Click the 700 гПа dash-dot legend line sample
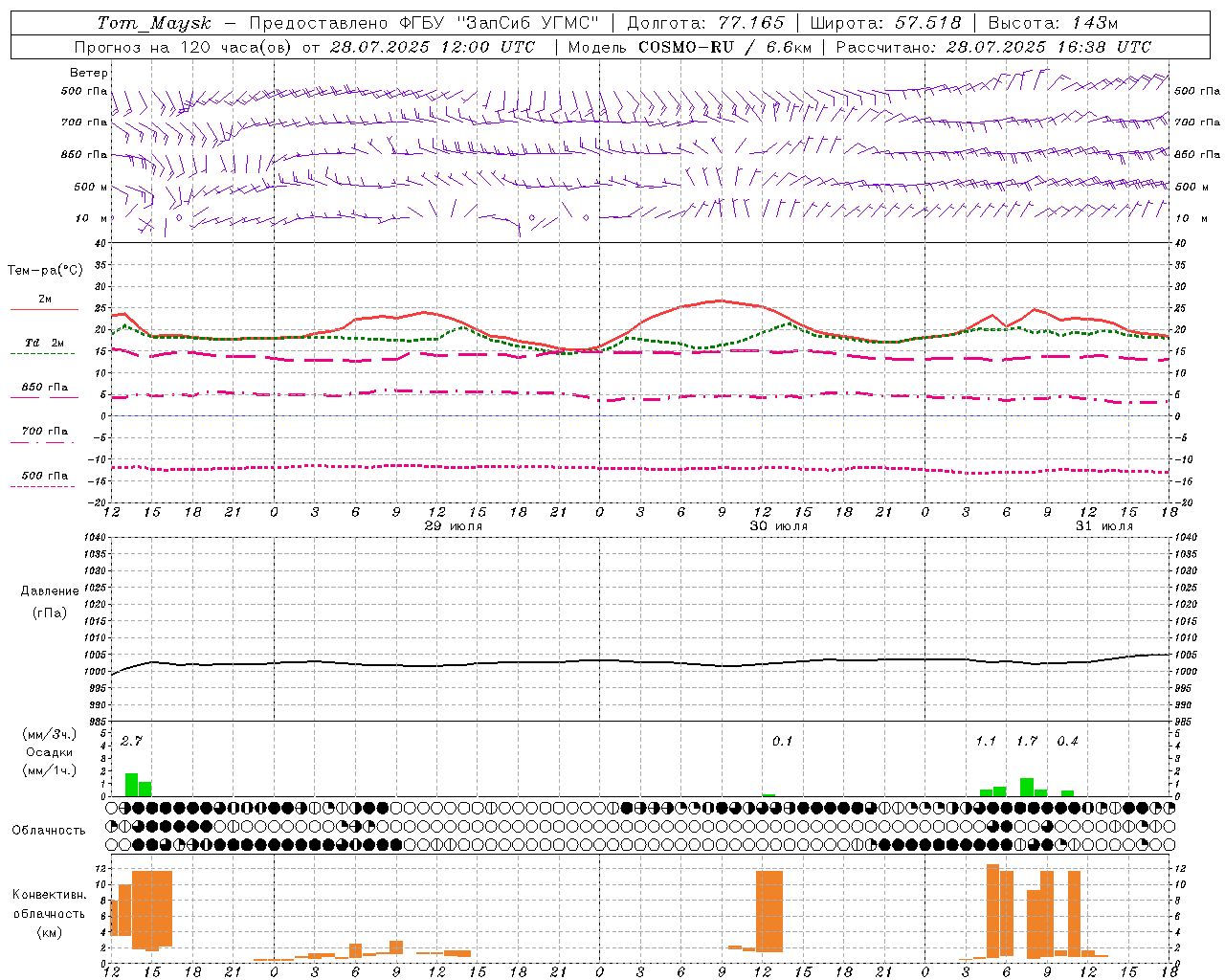The image size is (1225, 980). 42,442
